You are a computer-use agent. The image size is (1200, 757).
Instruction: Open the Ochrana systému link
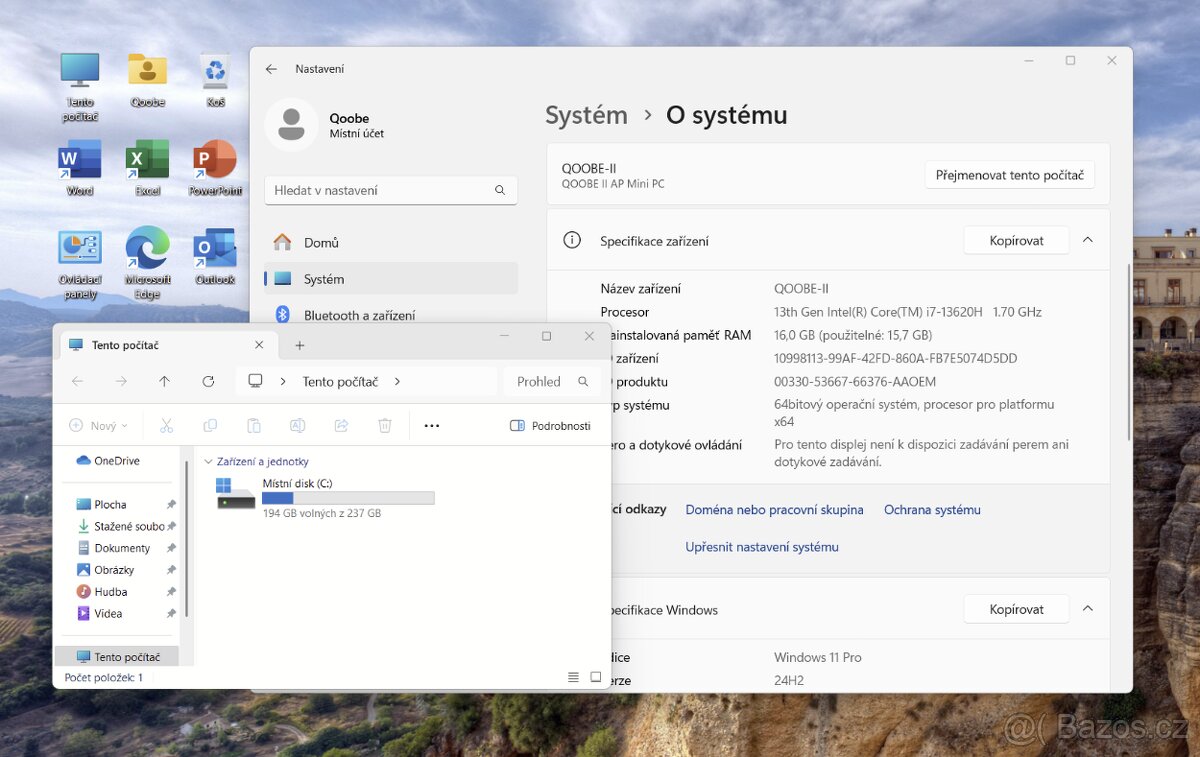point(932,509)
